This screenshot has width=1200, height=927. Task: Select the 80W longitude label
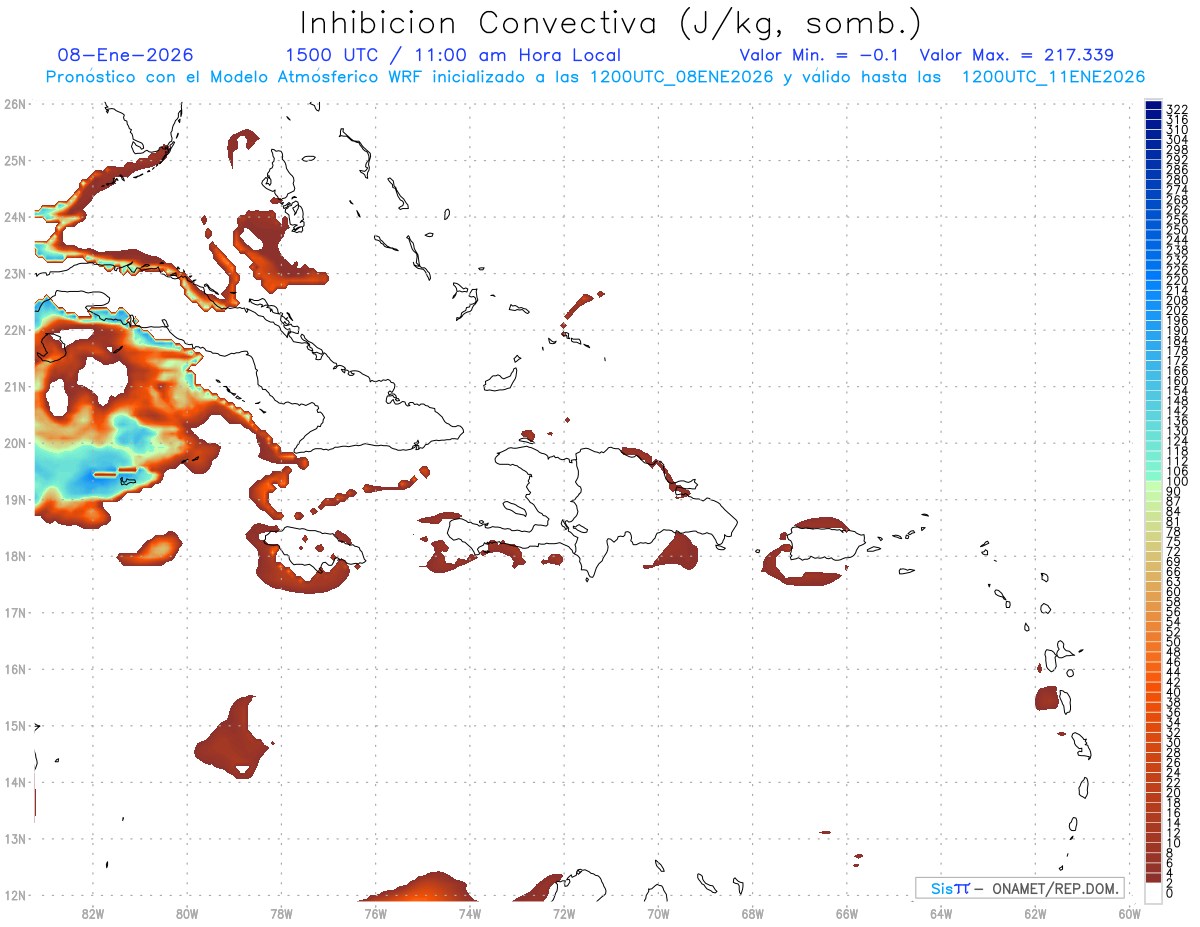(187, 912)
